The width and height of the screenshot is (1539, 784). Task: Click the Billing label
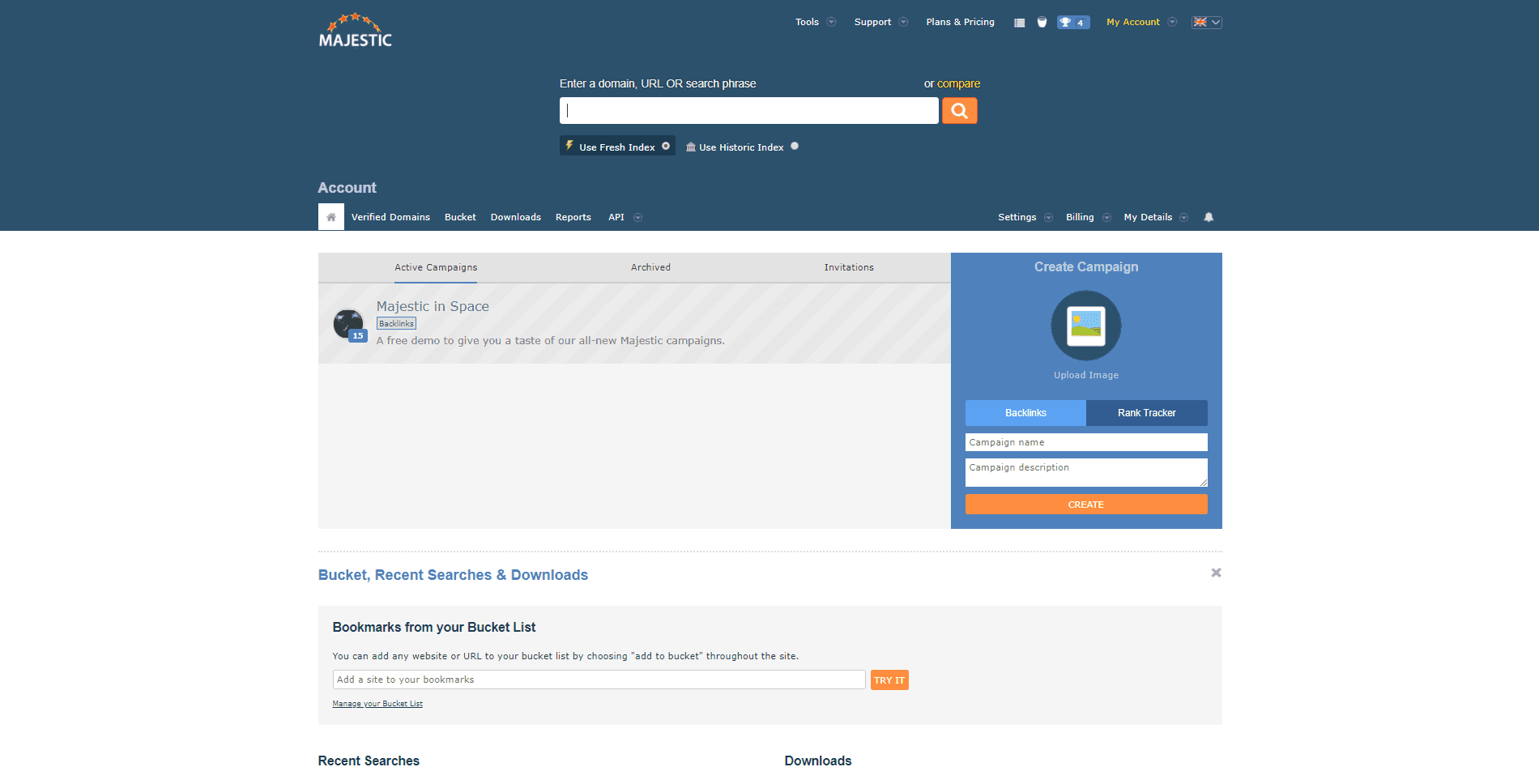1080,217
